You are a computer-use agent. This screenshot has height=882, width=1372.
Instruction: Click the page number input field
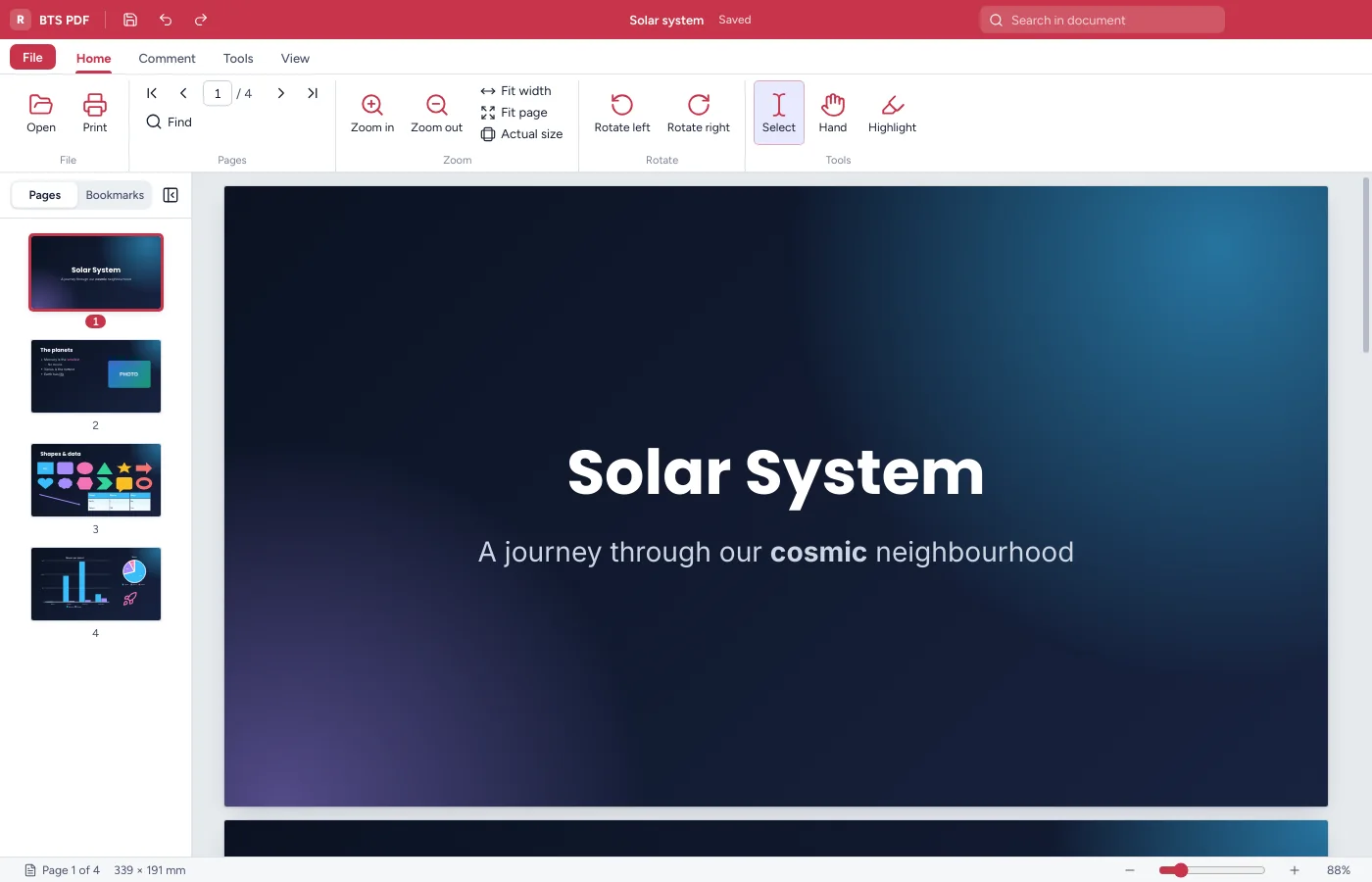pos(218,93)
